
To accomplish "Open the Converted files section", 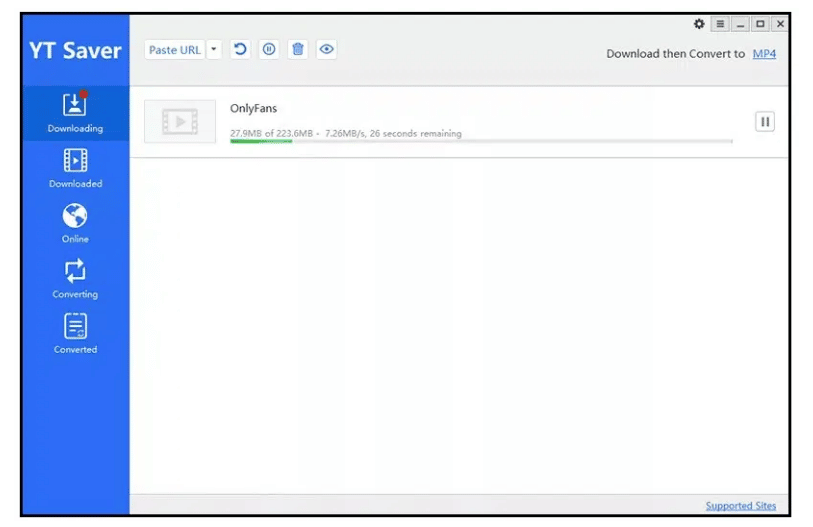I will click(x=76, y=334).
